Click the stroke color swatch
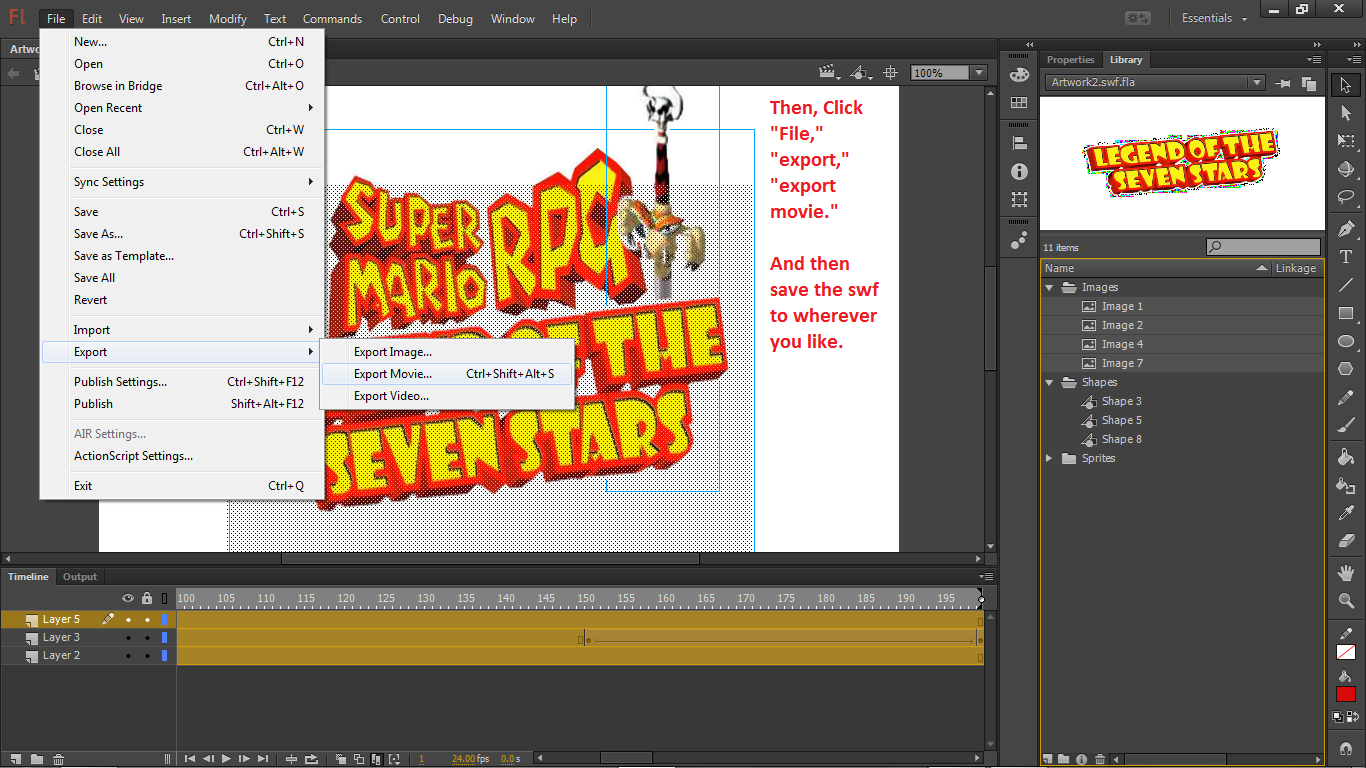 (1346, 652)
